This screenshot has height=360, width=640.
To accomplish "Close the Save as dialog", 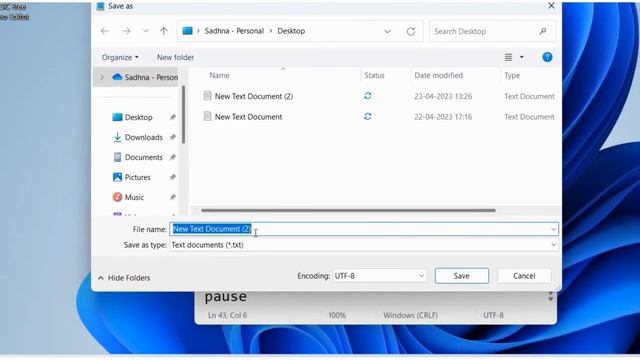I will coord(551,6).
